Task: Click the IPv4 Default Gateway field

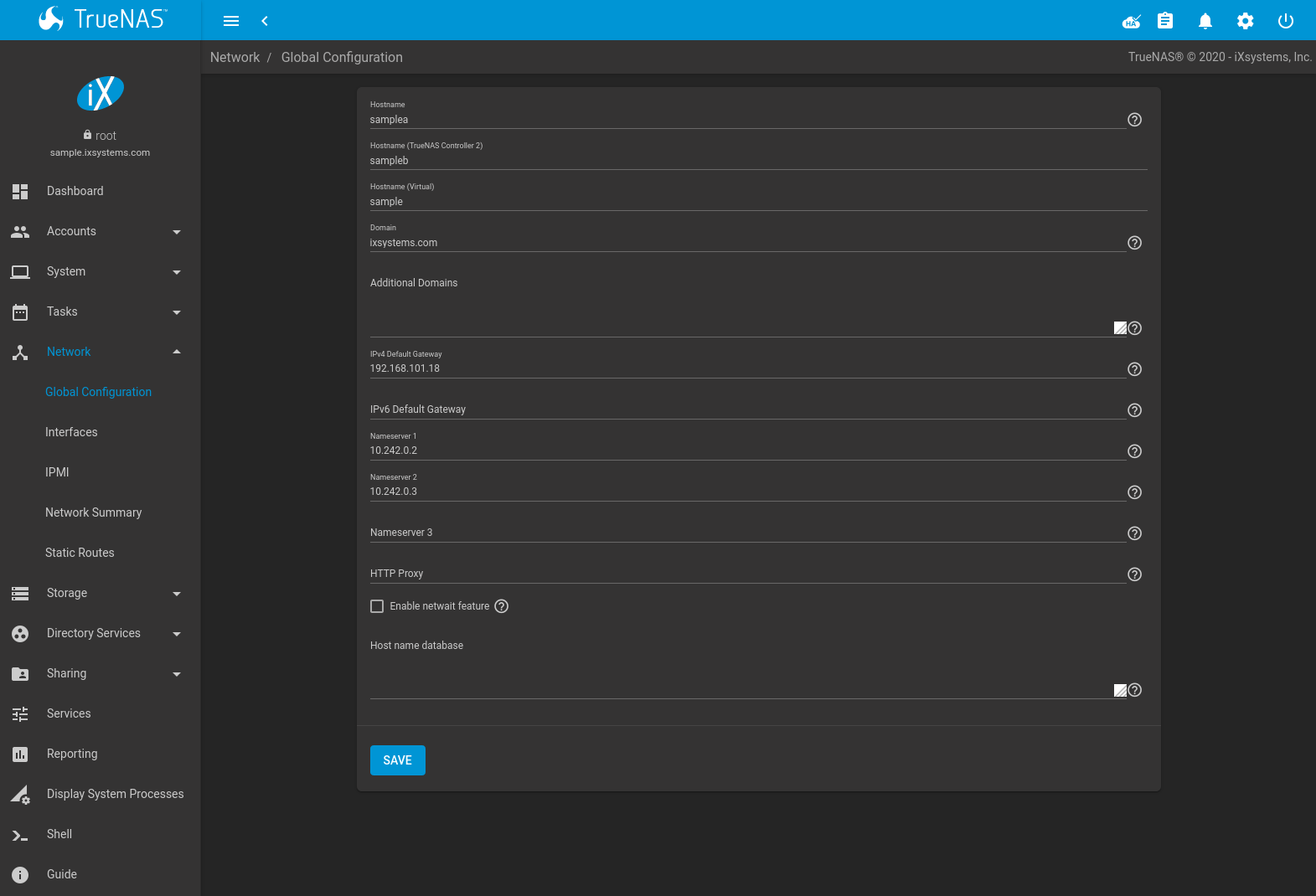Action: 748,368
